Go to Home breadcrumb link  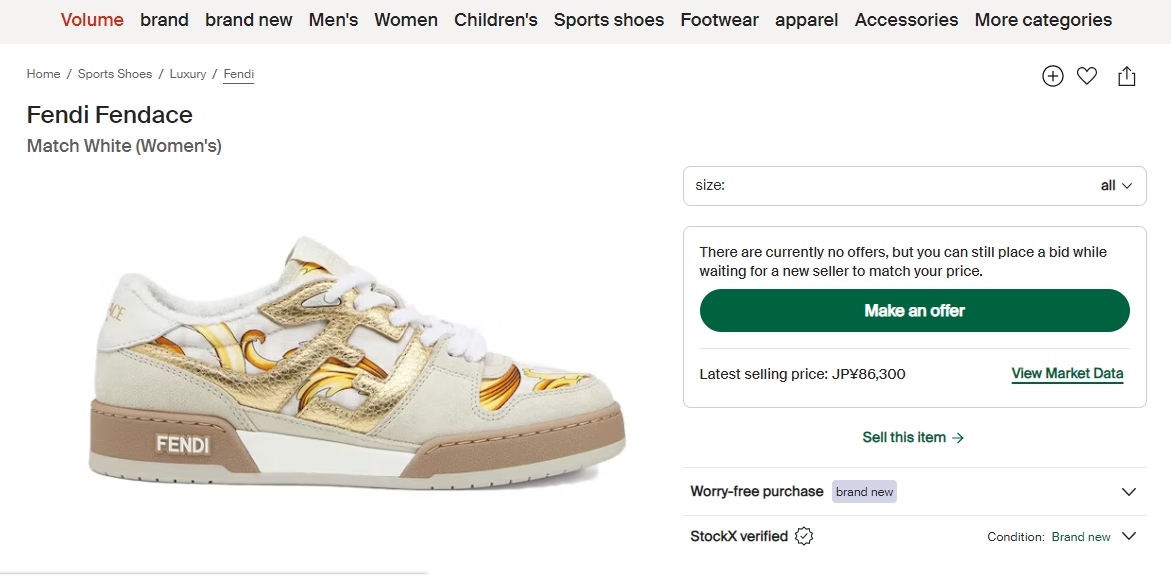(x=44, y=74)
